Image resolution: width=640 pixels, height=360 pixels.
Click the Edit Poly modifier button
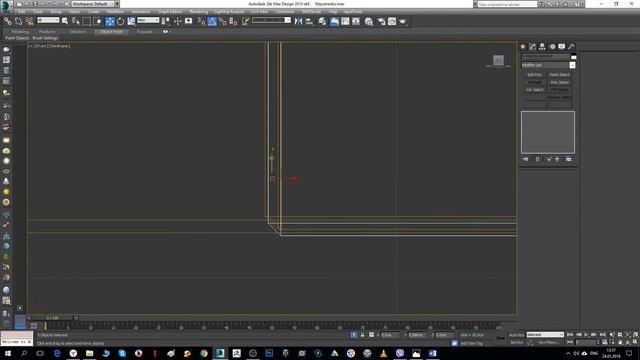tap(534, 75)
